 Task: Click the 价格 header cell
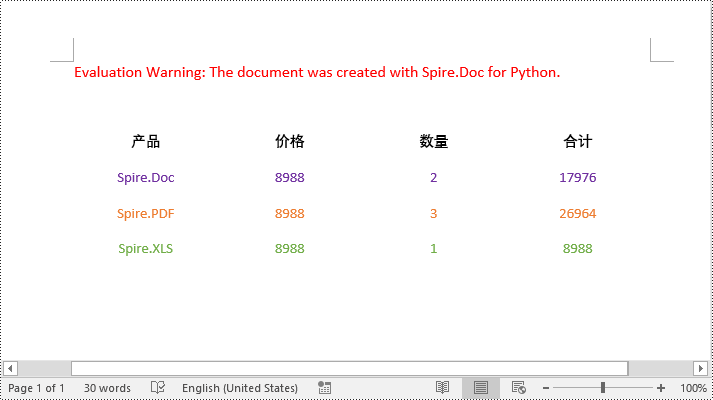[290, 141]
